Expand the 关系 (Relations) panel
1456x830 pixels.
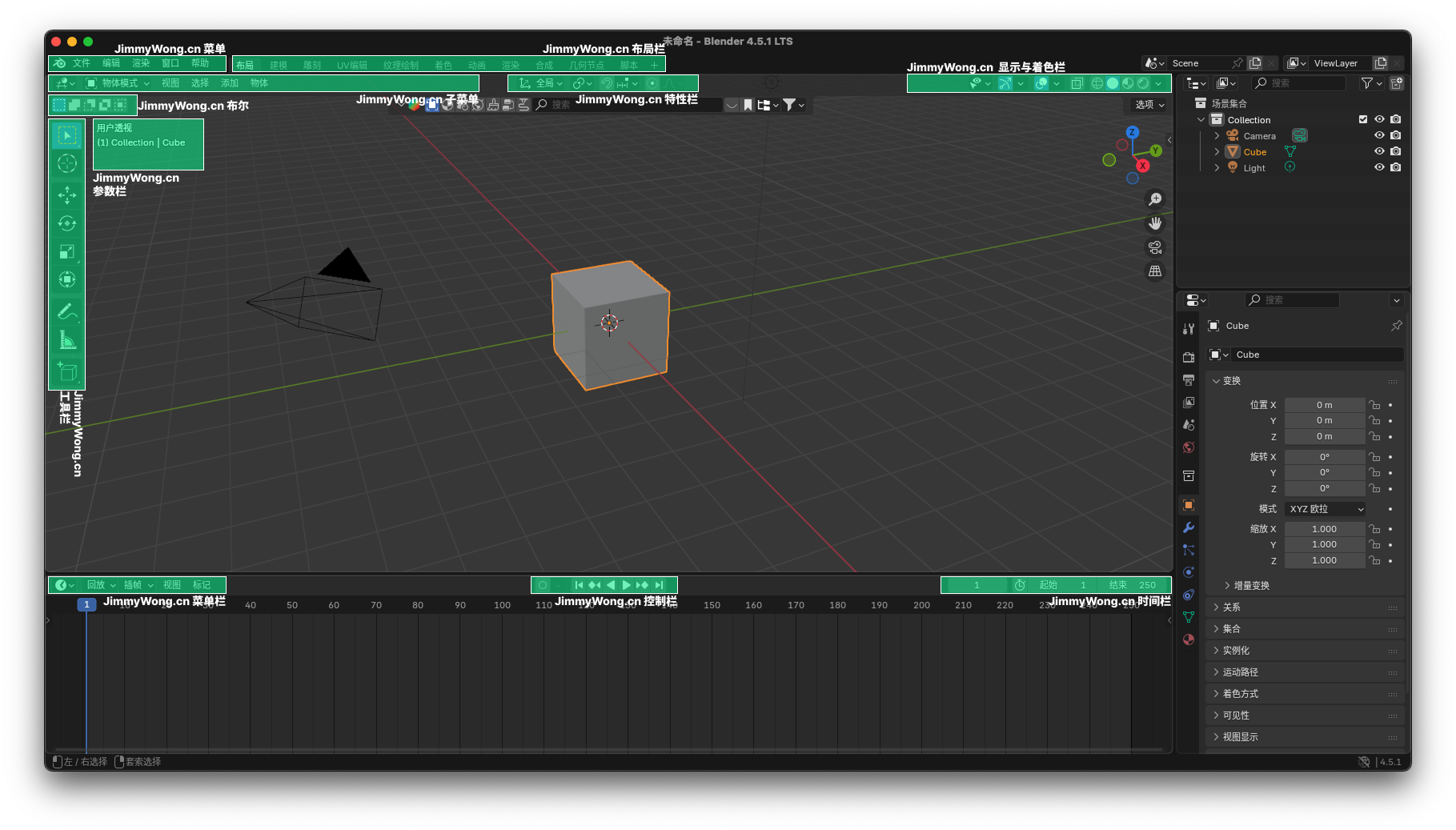tap(1231, 607)
